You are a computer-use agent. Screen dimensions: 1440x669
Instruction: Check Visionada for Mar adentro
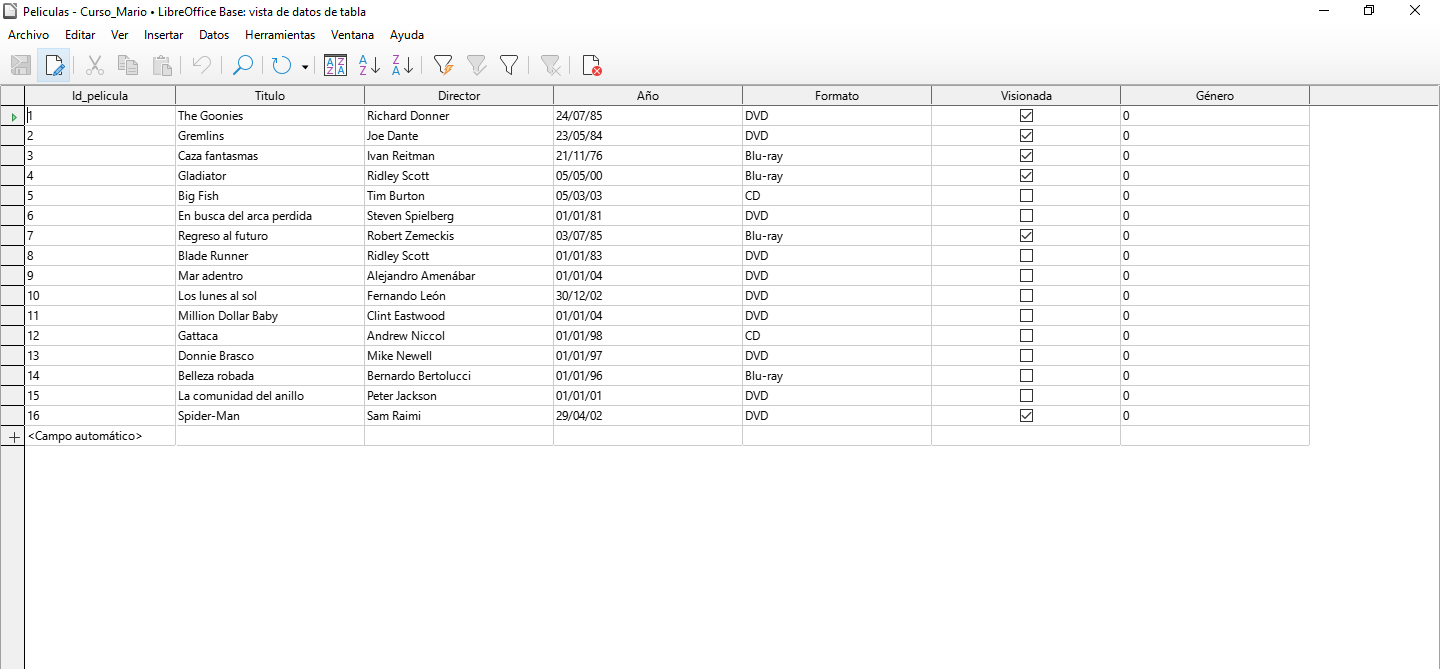pos(1026,276)
